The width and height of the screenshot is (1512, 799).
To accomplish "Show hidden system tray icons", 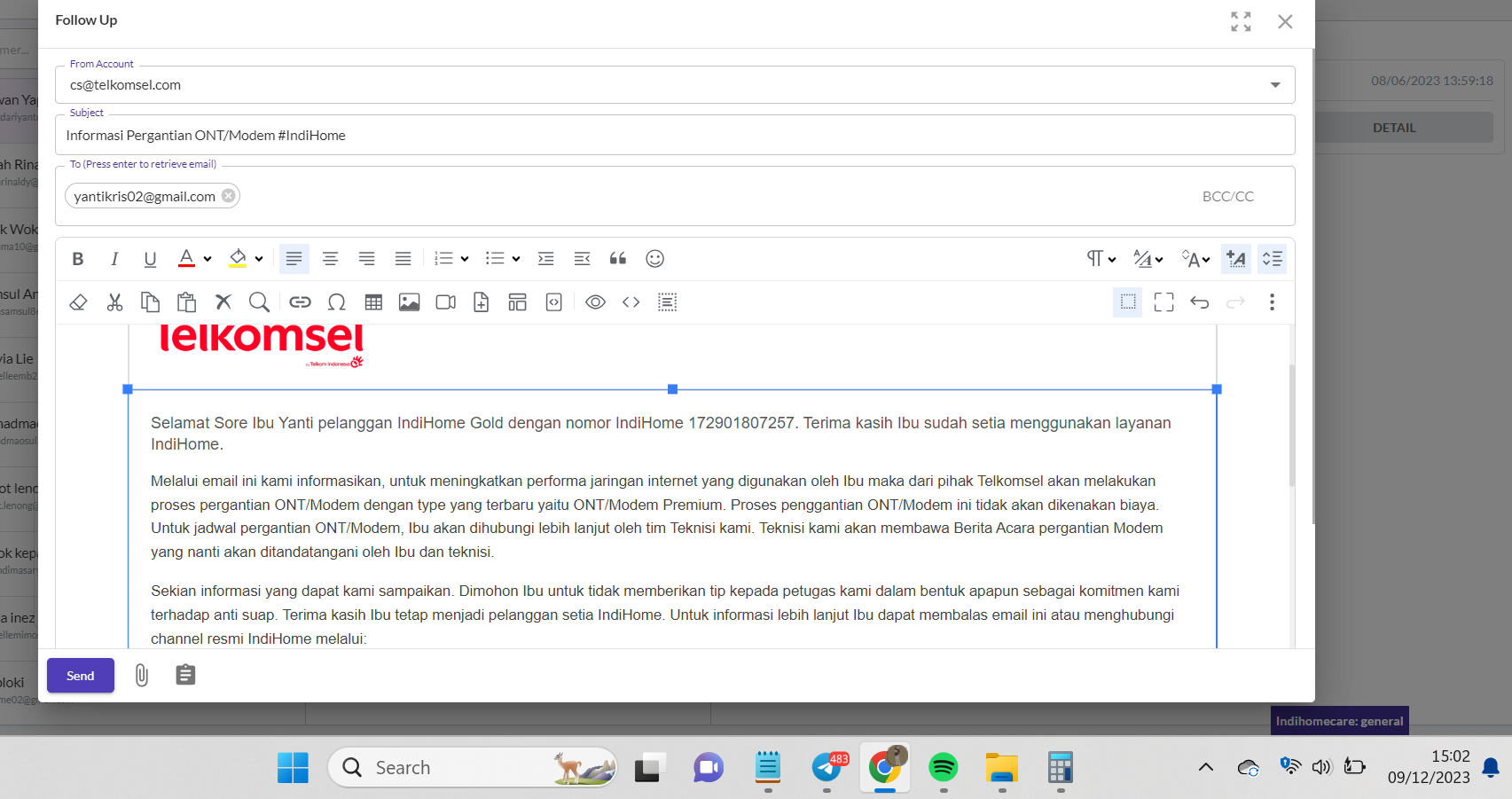I will click(1206, 768).
